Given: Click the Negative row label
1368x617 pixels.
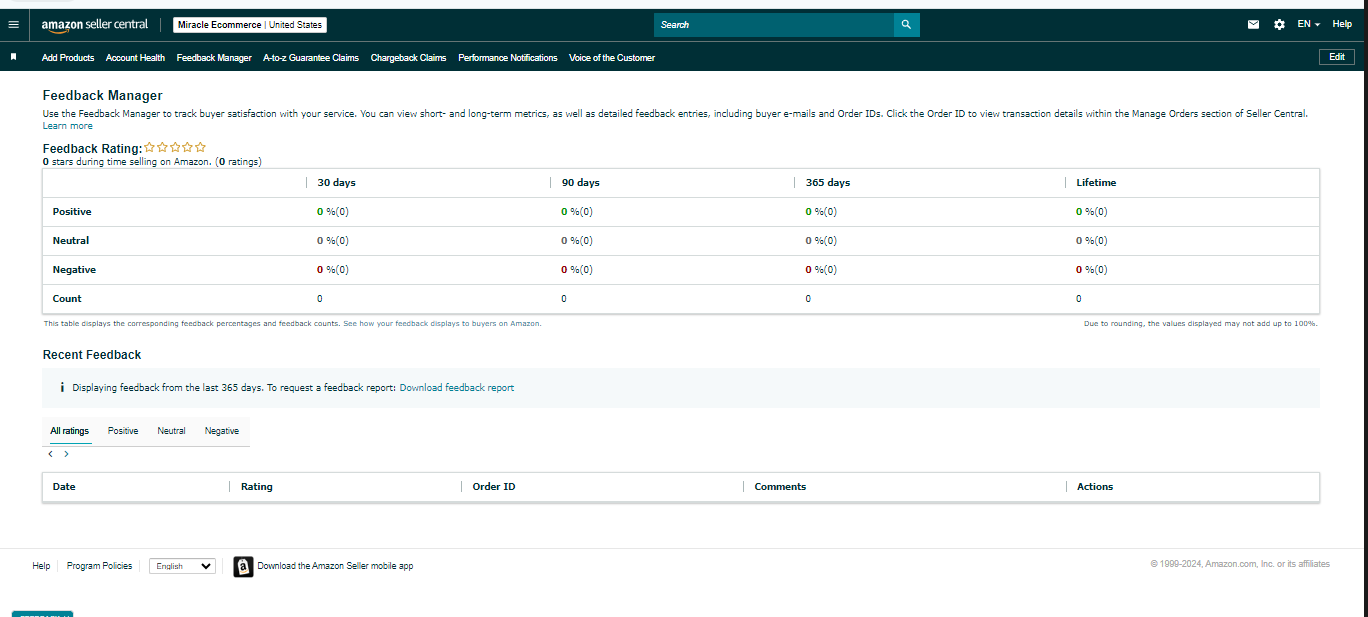Looking at the screenshot, I should point(74,270).
